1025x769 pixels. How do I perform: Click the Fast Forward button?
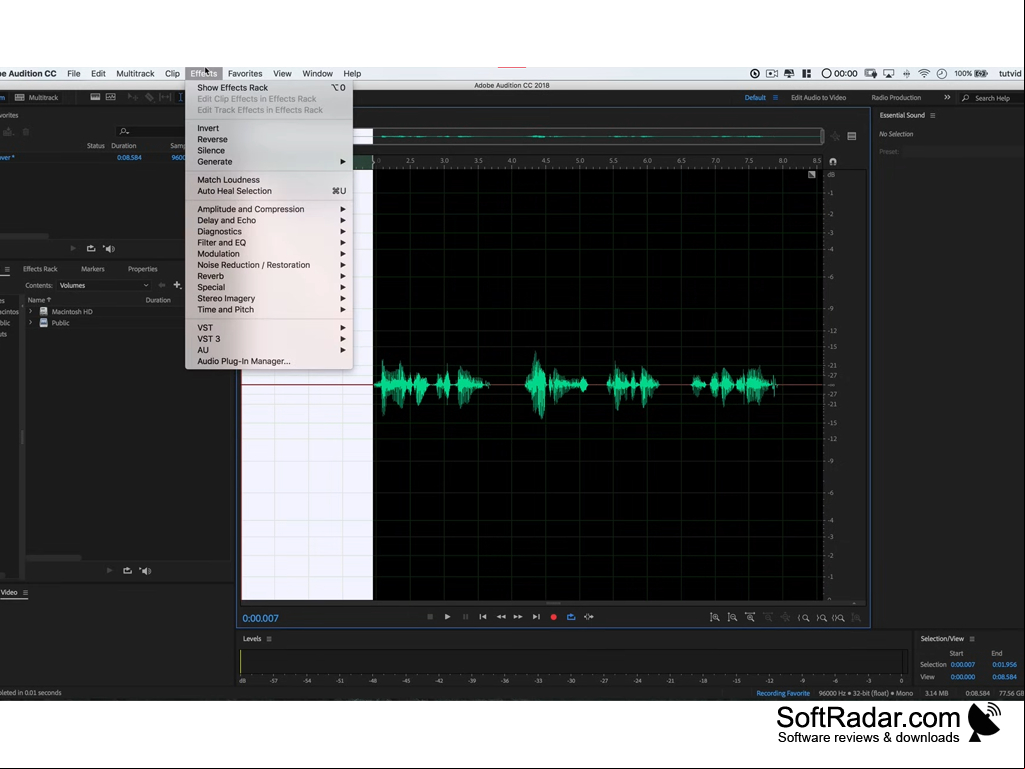coord(518,617)
